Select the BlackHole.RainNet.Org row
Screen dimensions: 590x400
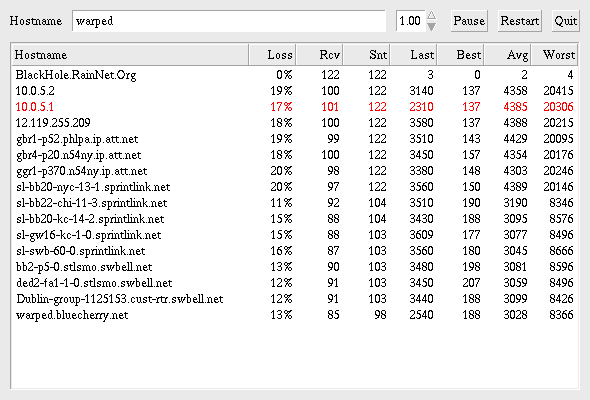click(x=295, y=75)
